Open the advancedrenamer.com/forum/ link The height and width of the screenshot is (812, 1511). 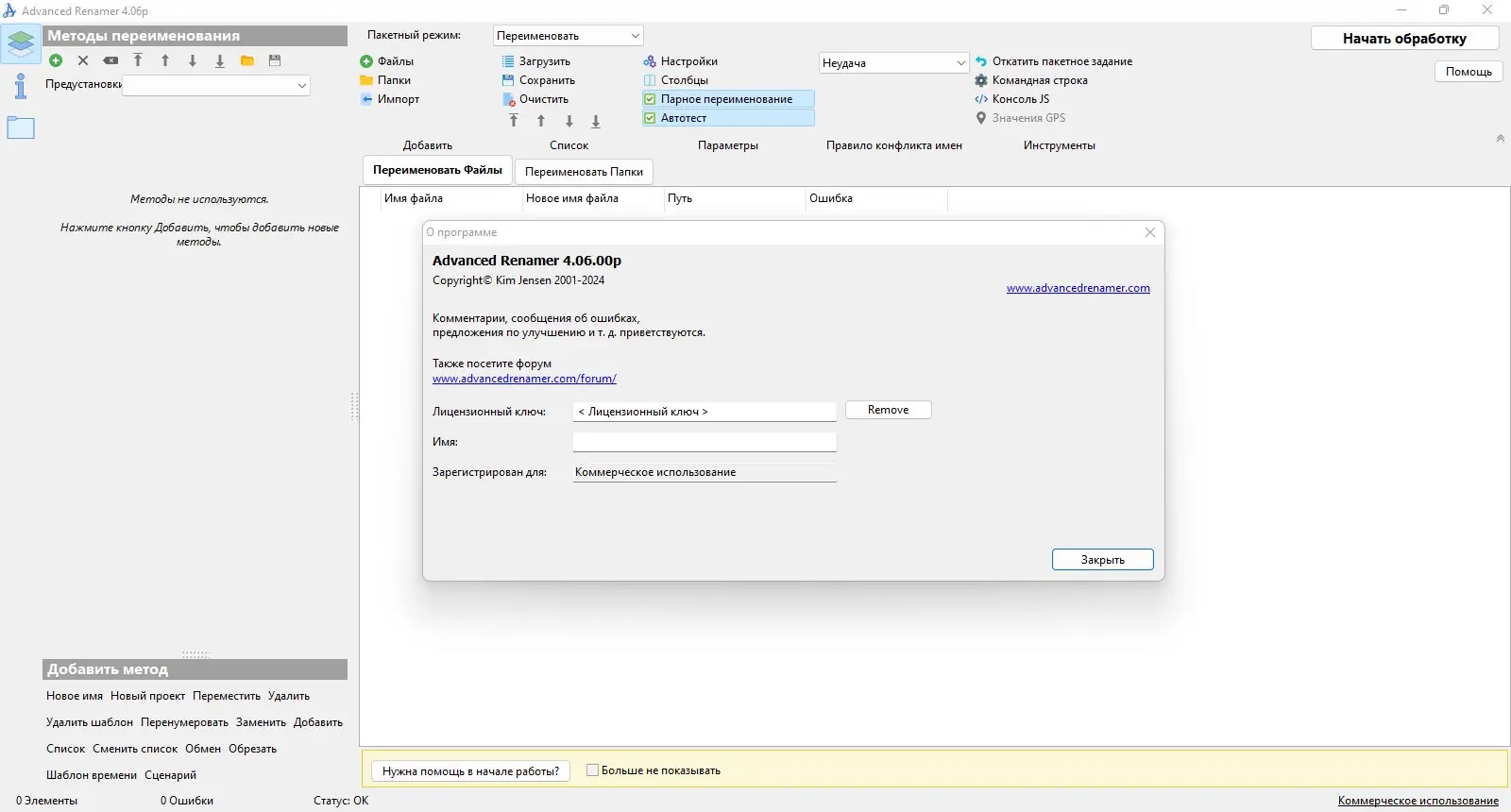(524, 379)
